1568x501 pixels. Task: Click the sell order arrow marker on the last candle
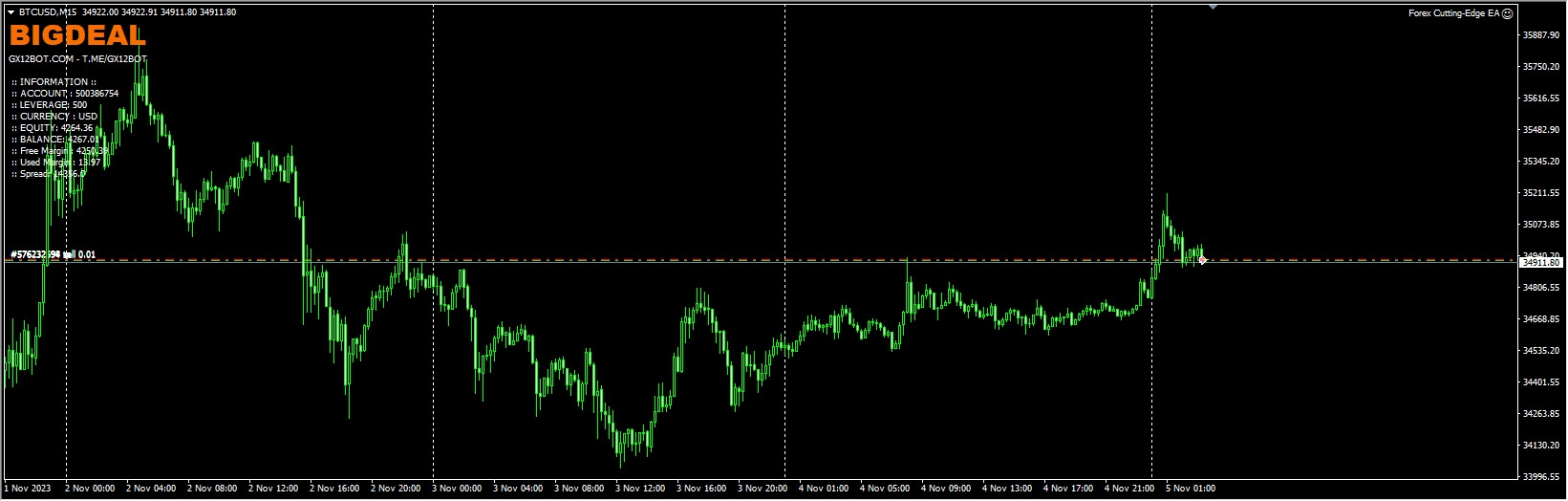(x=1202, y=260)
